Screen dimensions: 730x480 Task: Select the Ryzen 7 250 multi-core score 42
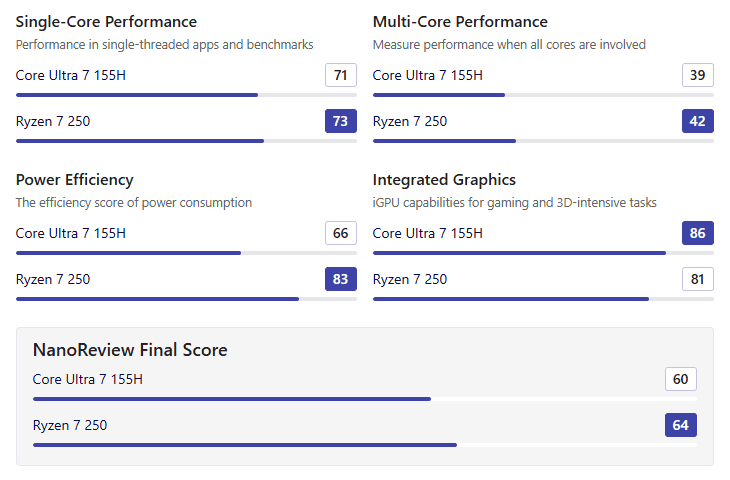(x=698, y=121)
